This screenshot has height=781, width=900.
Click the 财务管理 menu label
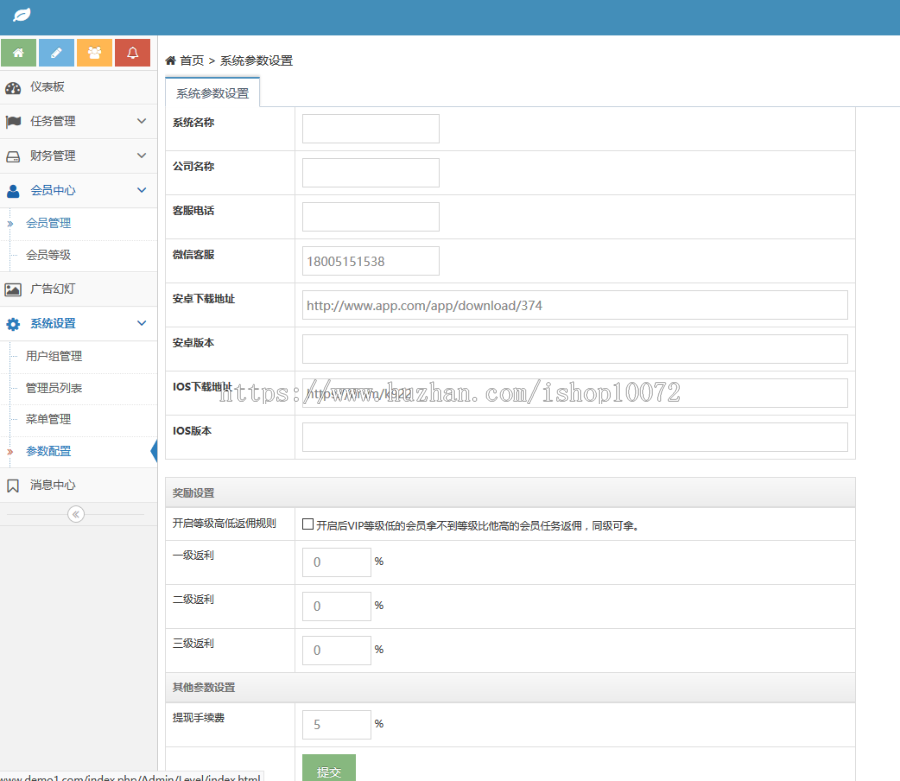click(53, 156)
